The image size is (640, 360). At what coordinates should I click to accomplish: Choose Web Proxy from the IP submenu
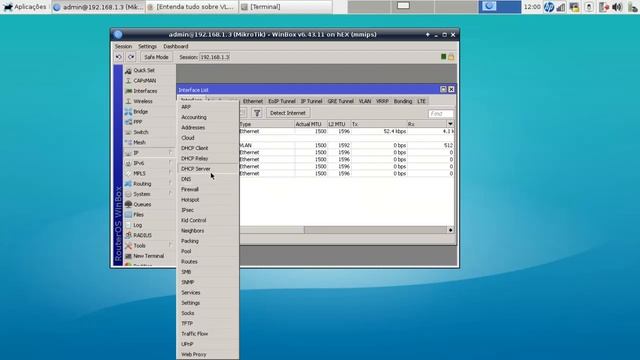pos(208,354)
